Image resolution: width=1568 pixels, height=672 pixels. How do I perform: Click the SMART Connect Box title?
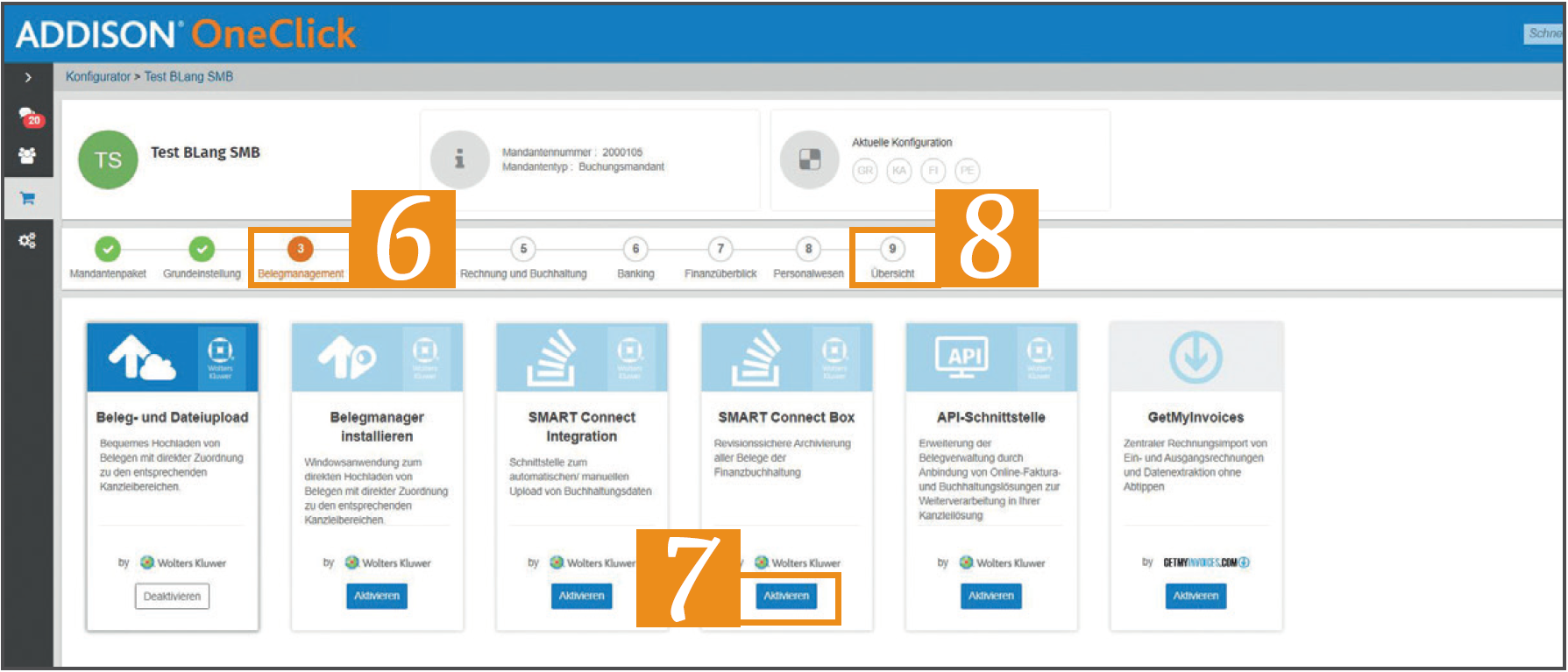click(x=786, y=418)
